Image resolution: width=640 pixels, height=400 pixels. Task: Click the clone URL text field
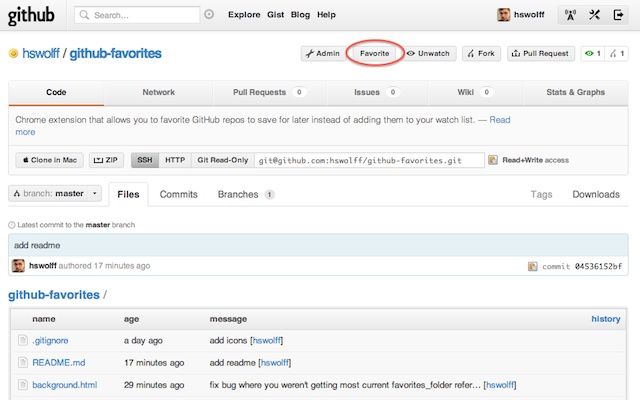coord(369,160)
